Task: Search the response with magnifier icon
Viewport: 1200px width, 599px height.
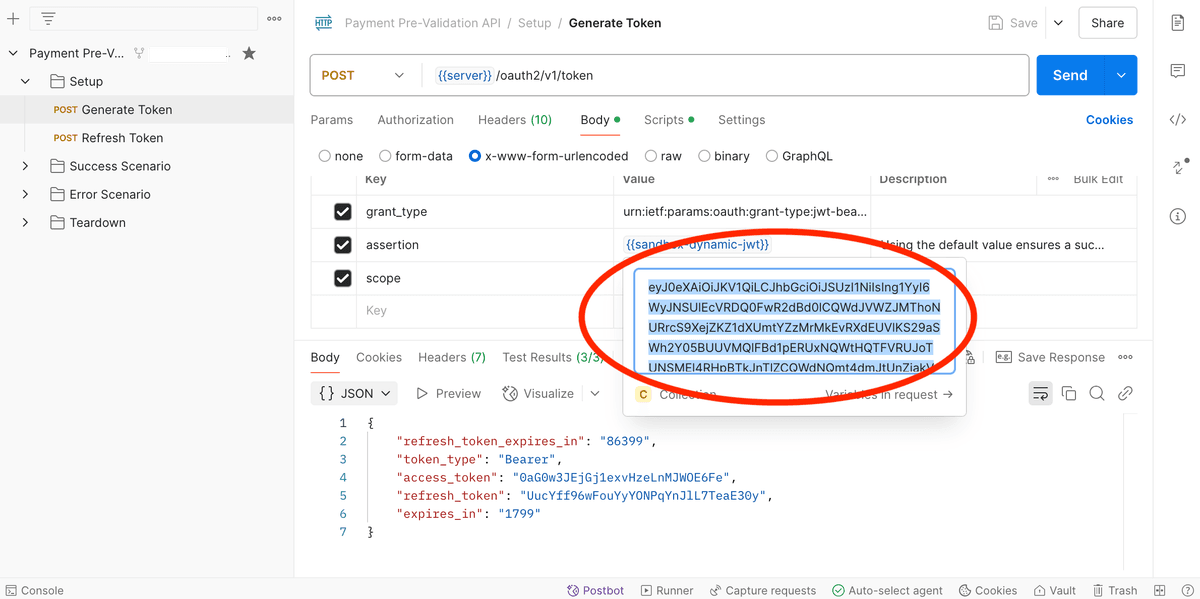Action: point(1097,394)
